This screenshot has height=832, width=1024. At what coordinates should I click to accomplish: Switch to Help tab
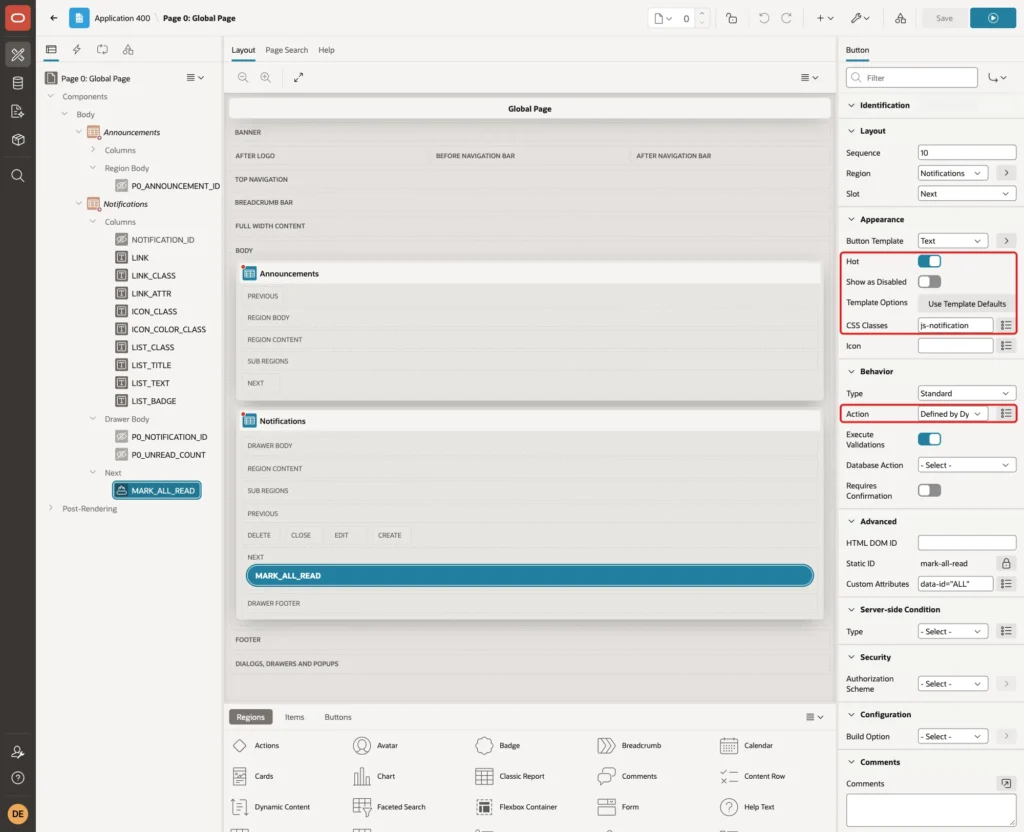[x=326, y=50]
